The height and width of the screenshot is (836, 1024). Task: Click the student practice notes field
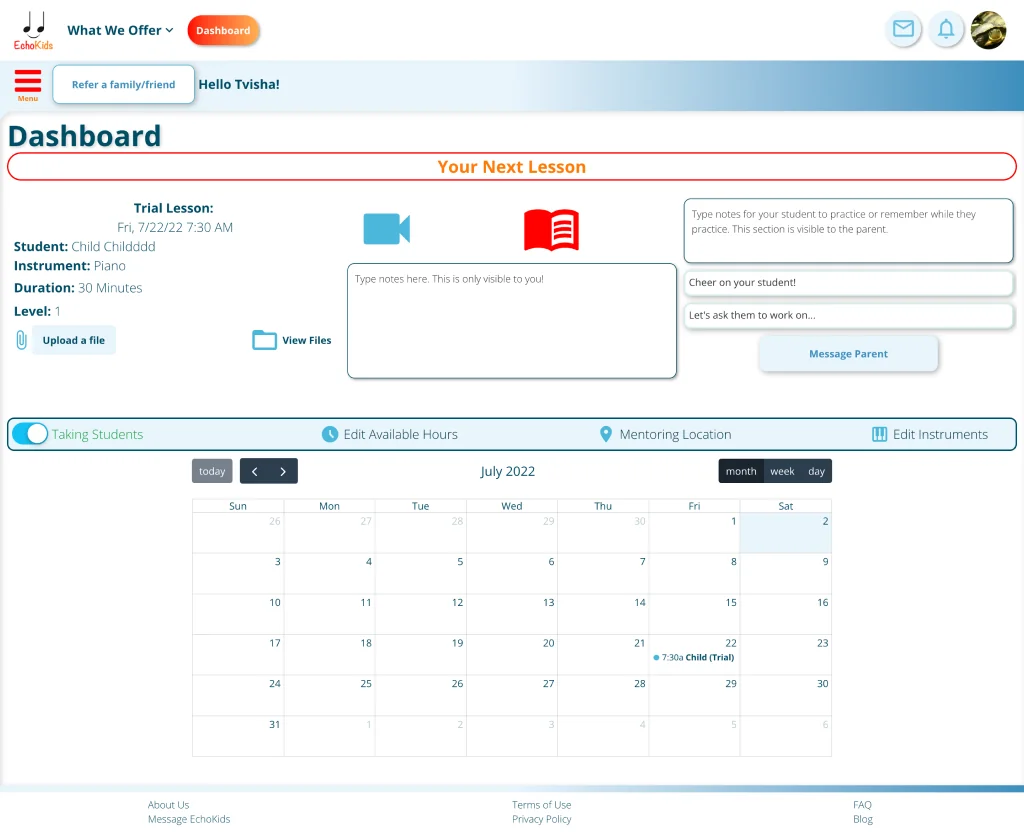[848, 231]
